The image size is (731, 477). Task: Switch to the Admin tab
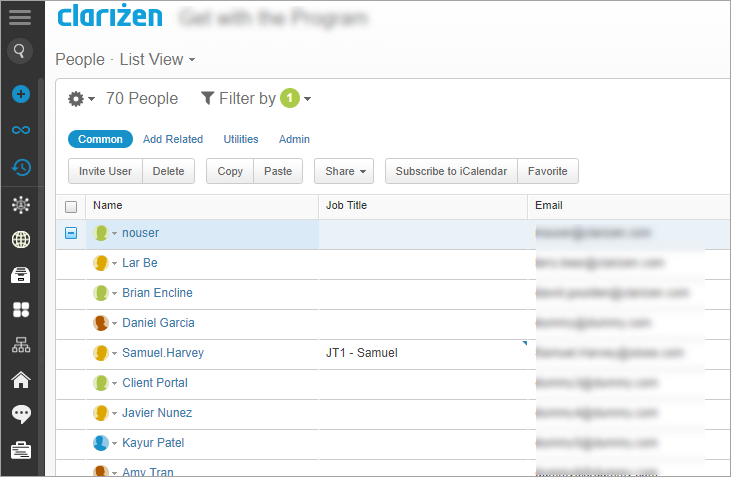tap(294, 139)
